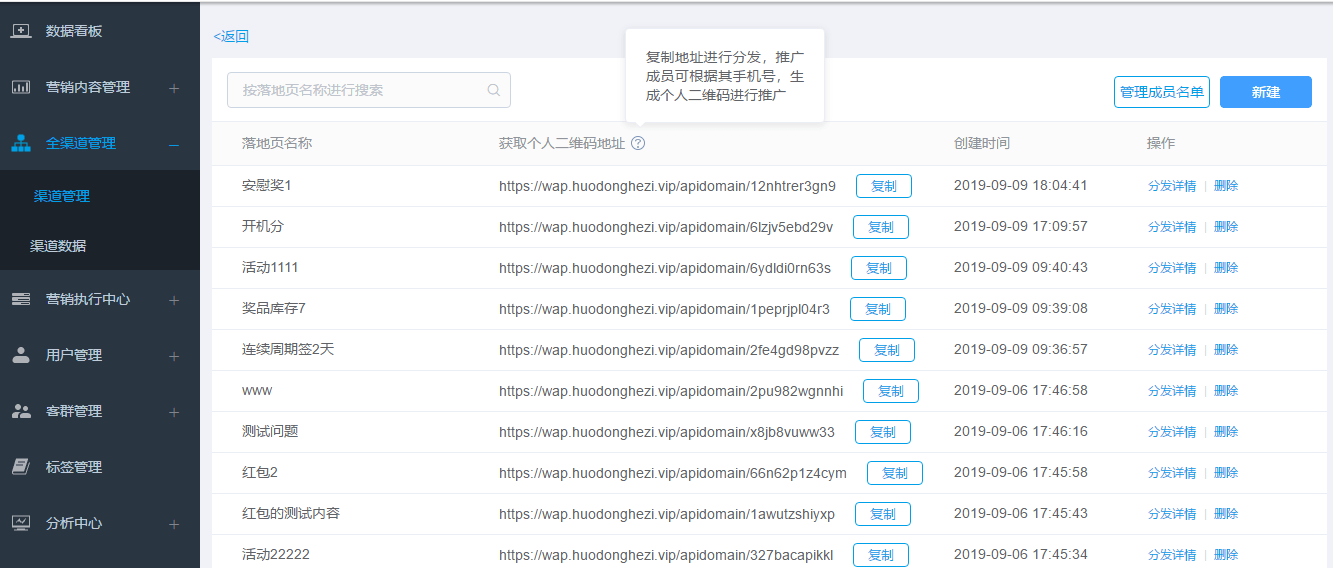Expand 营销执行中心 with the plus sign
The width and height of the screenshot is (1333, 569).
pos(174,300)
